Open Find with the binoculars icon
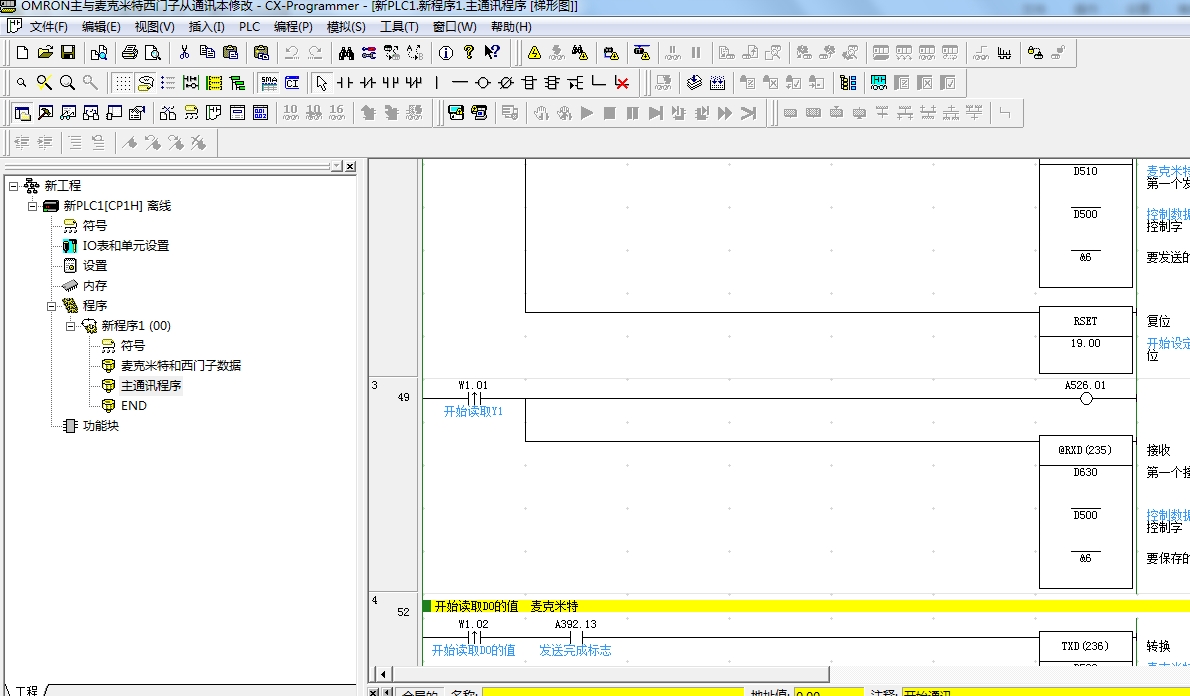Screen dimensions: 1190x696 [346, 52]
